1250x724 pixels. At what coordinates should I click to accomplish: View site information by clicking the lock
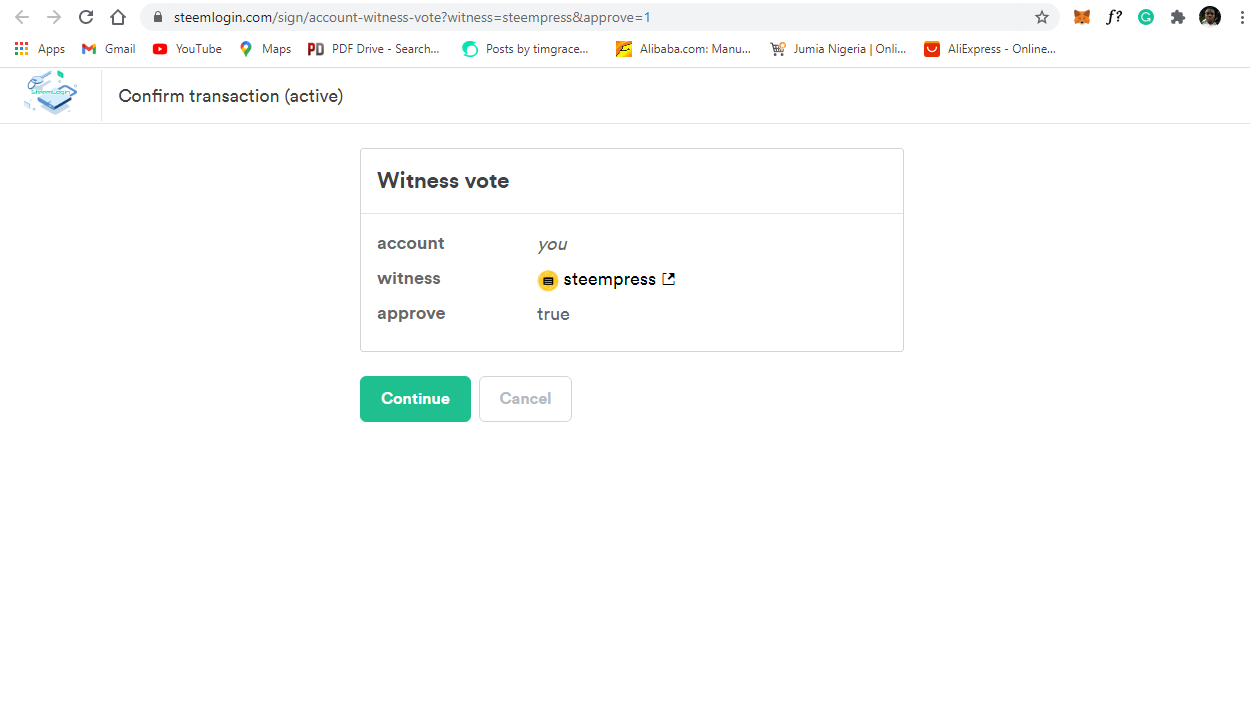coord(157,17)
